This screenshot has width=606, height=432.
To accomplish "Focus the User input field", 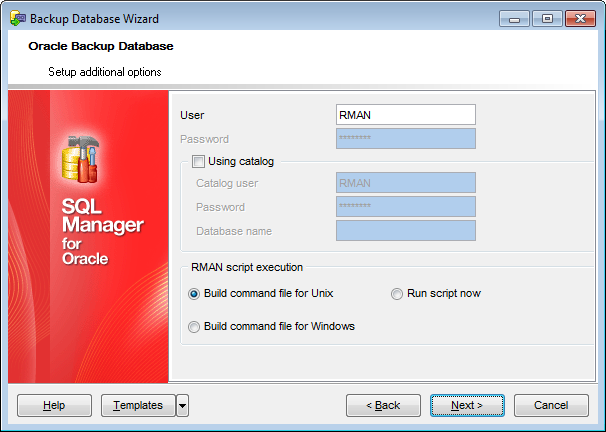I will point(406,115).
